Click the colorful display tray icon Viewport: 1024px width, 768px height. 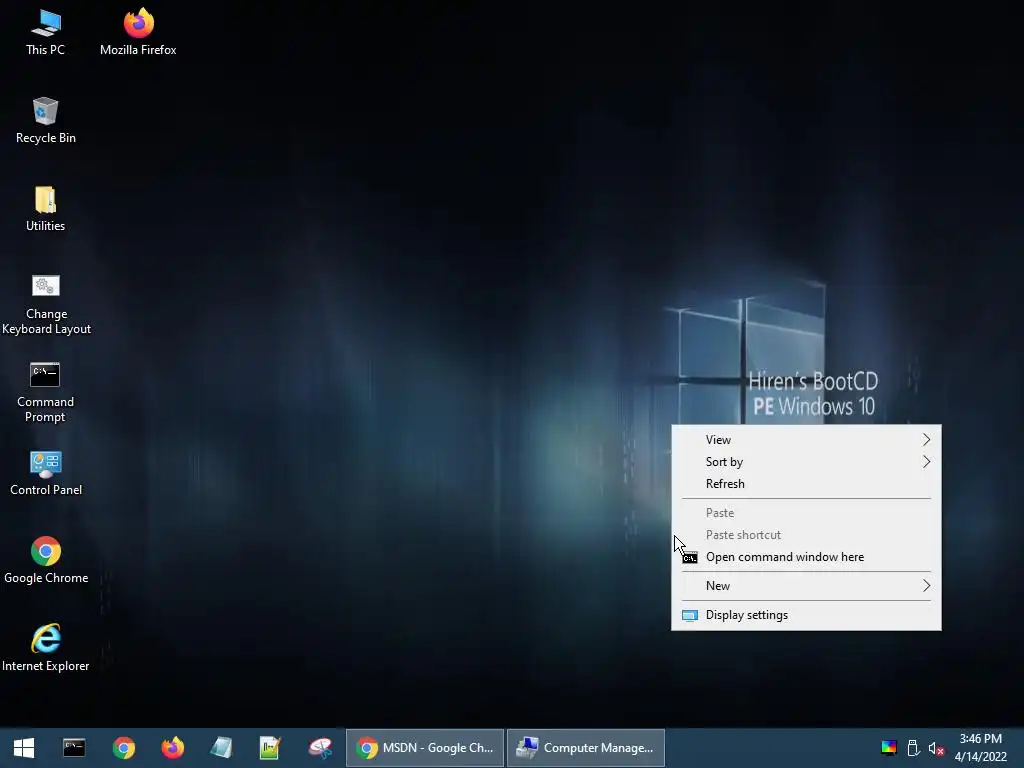coord(889,748)
